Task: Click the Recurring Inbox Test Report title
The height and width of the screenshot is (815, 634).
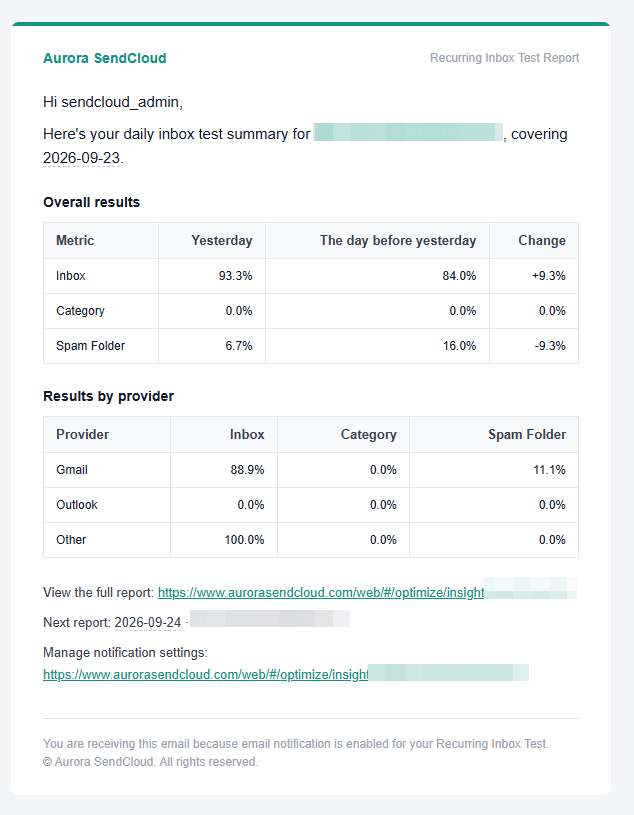Action: point(504,58)
